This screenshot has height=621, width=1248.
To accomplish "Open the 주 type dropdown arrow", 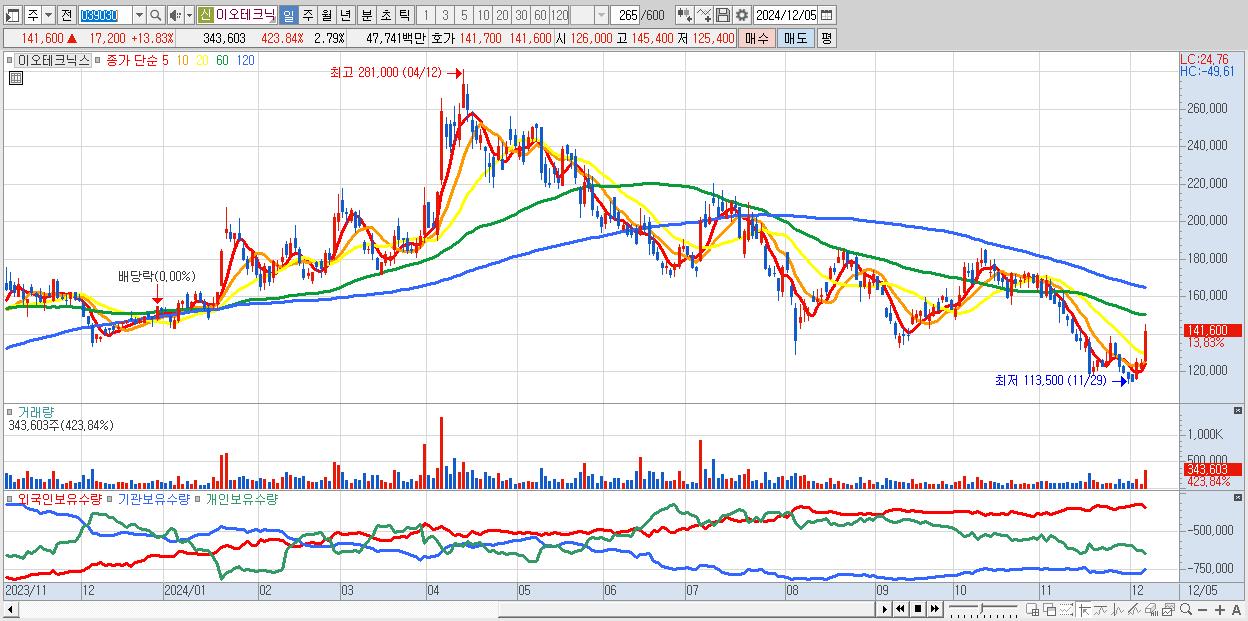I will [49, 15].
